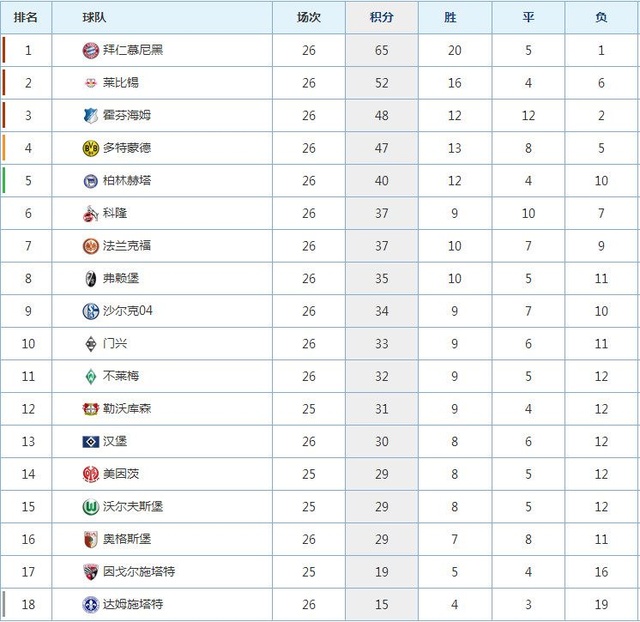Open team link 勒沃库森
640x622 pixels.
127,409
